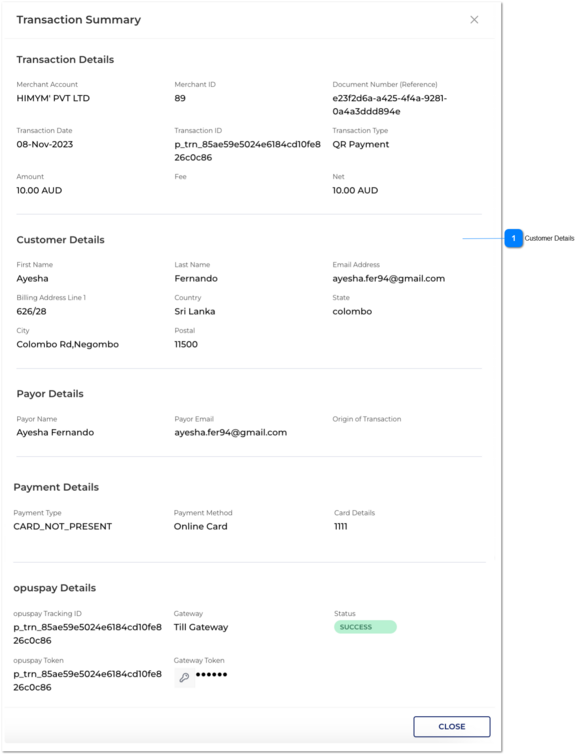Click the Fee label

[181, 177]
